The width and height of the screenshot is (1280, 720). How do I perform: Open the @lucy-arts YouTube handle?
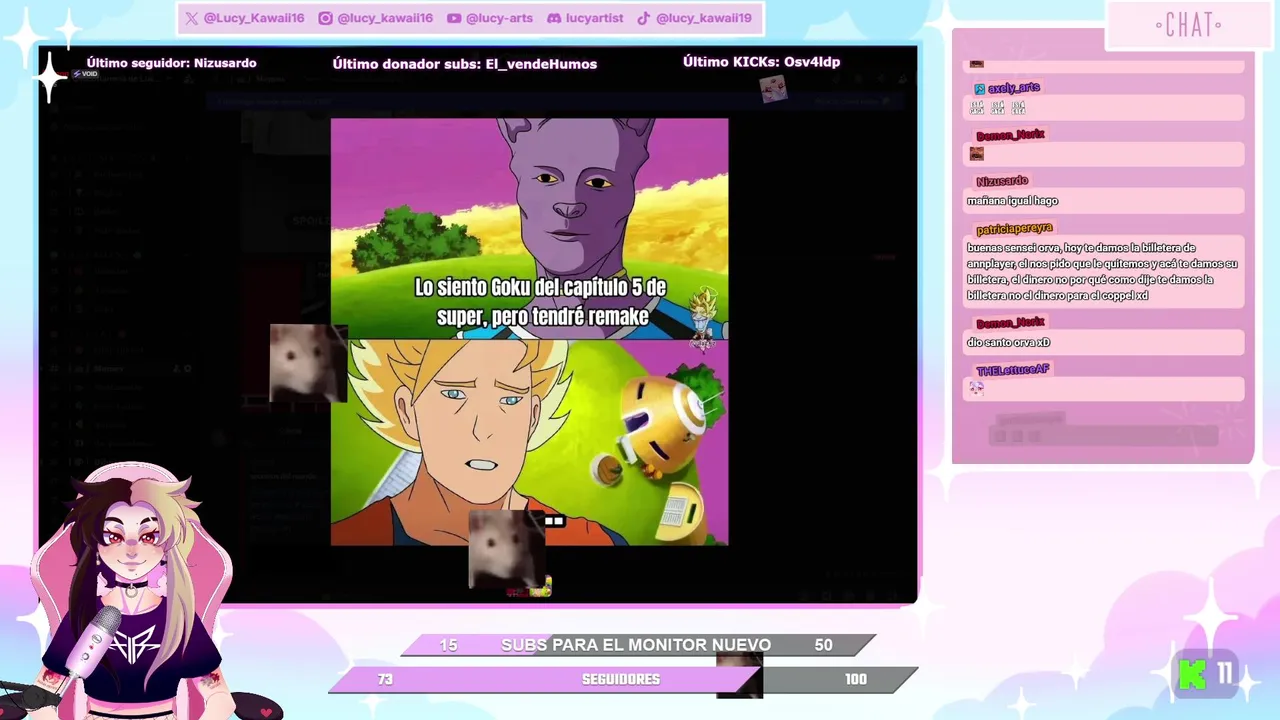coord(500,18)
